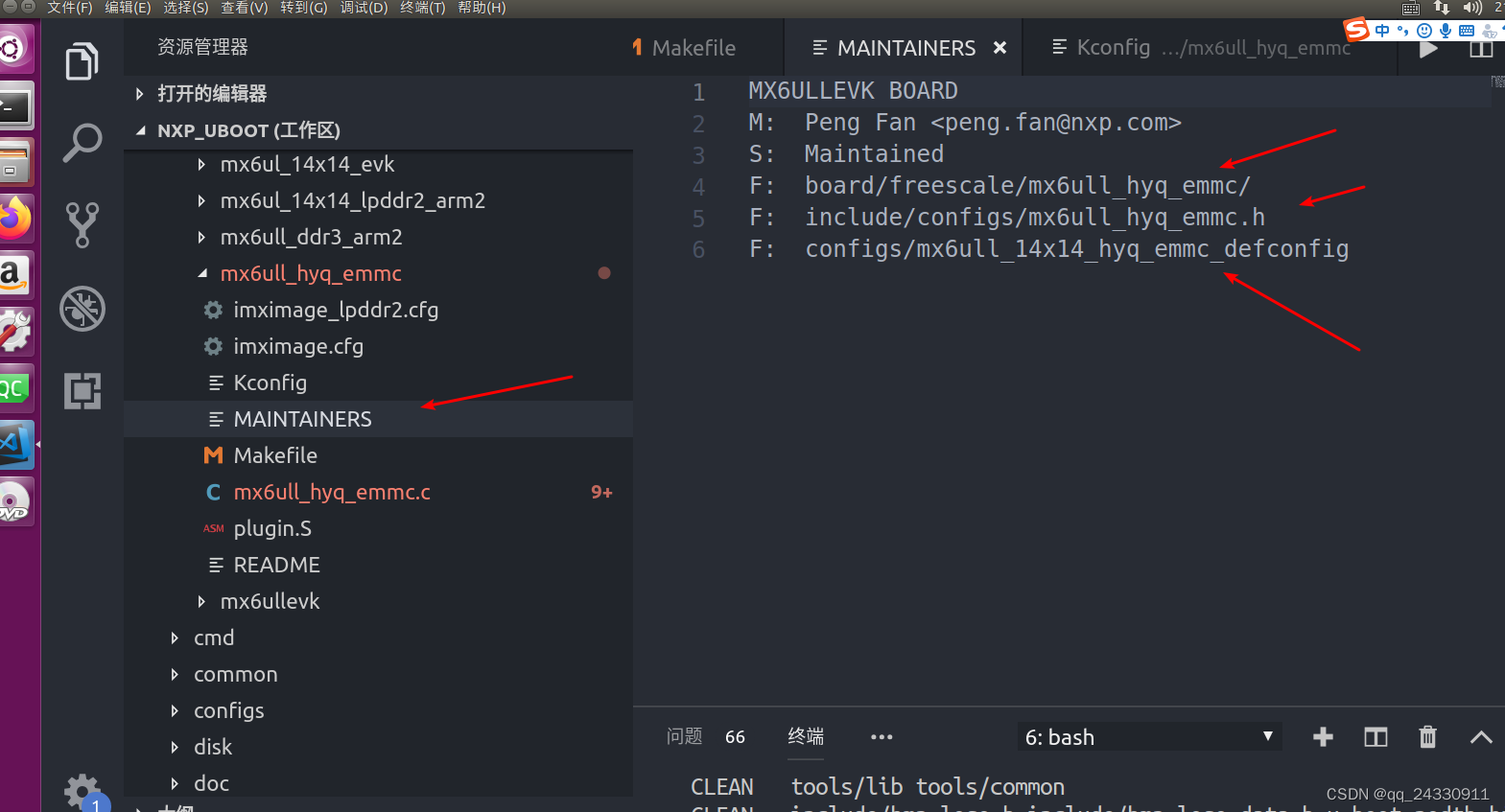This screenshot has width=1505, height=812.
Task: Click editor line 4 board/freescale path
Action: pyautogui.click(x=1027, y=185)
